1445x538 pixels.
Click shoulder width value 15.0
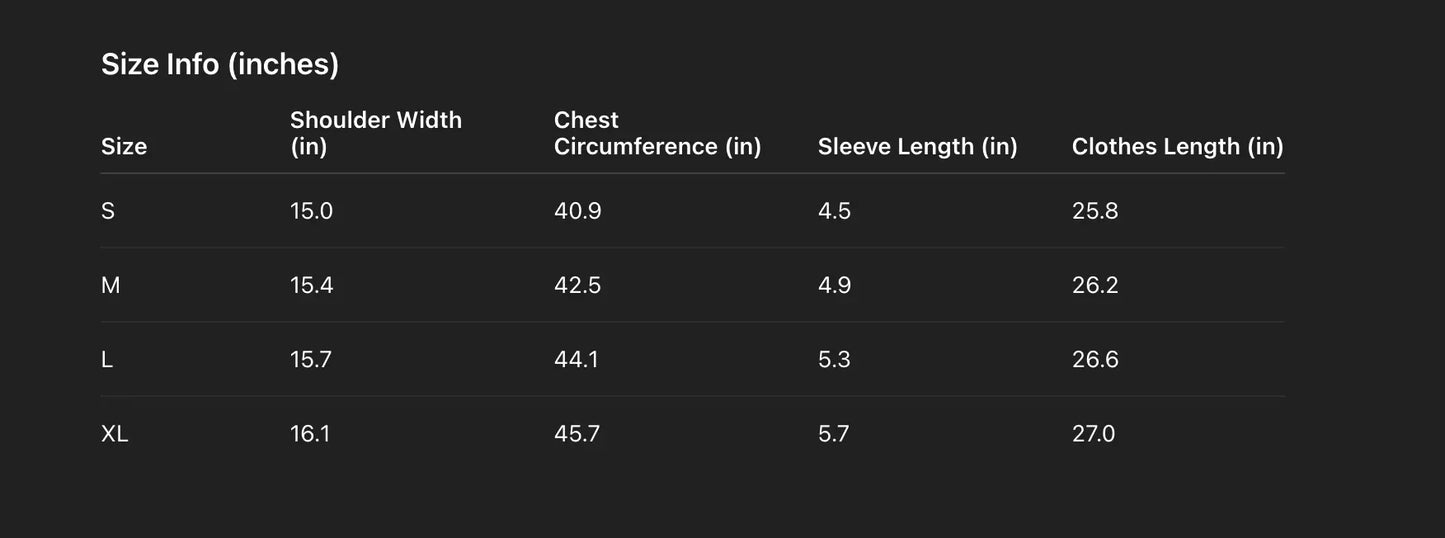point(311,211)
